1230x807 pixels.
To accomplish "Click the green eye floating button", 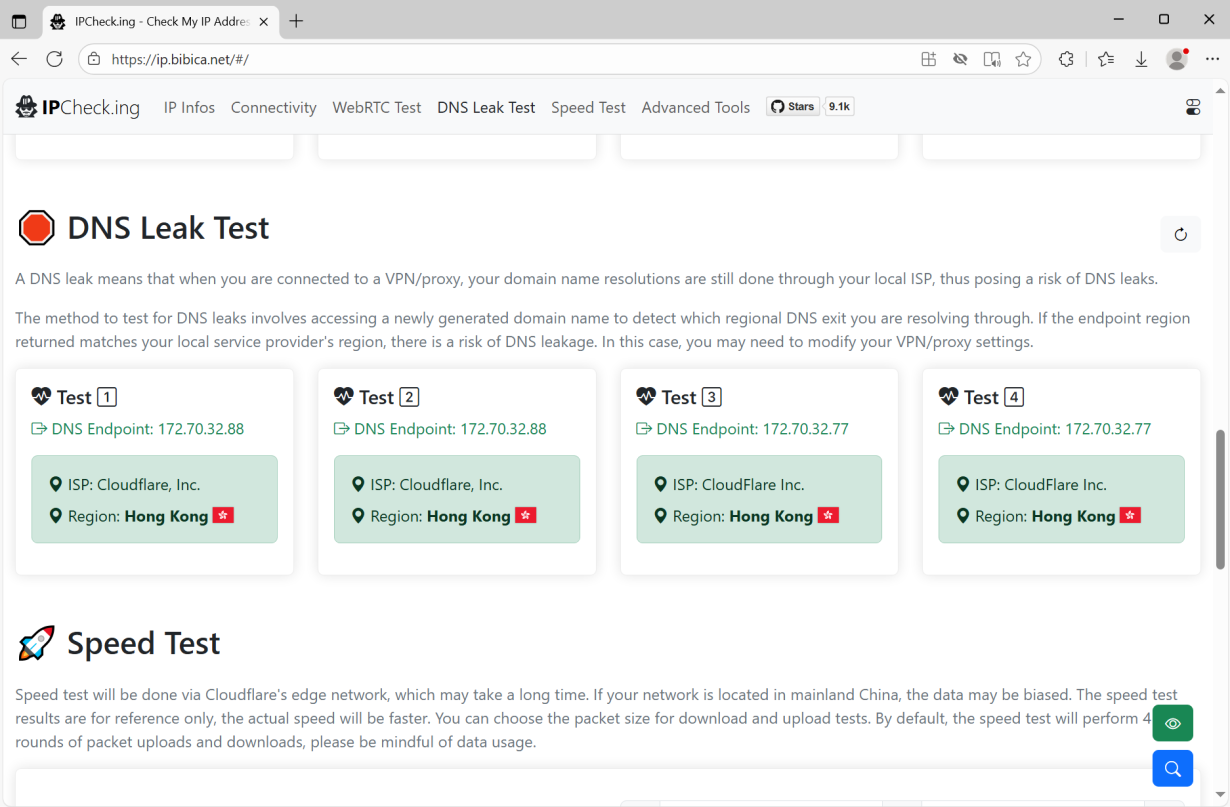I will coord(1172,723).
